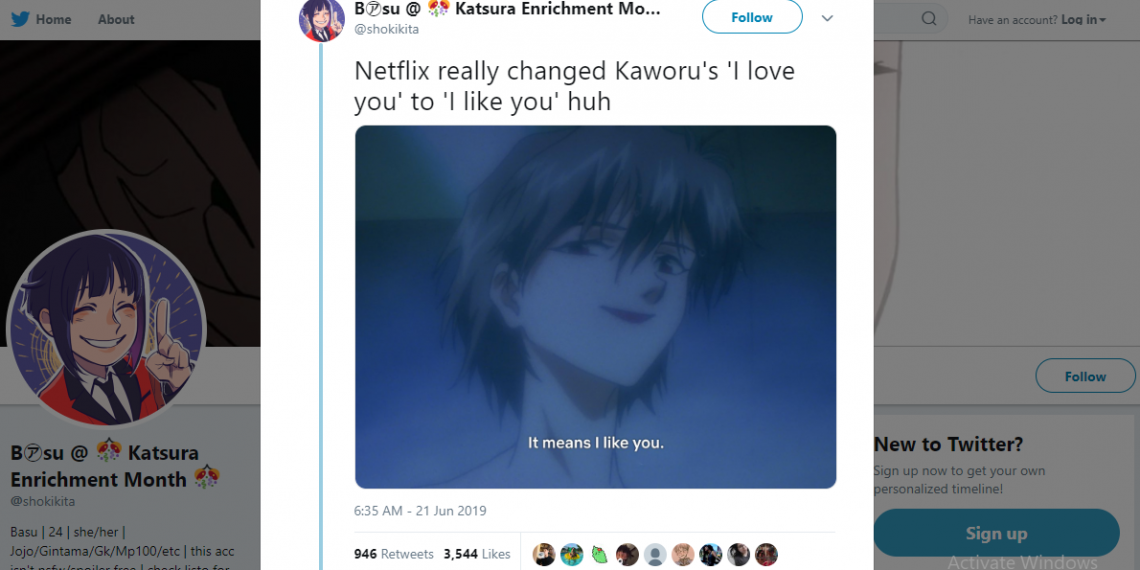Click the Sign up button
1140x570 pixels.
pyautogui.click(x=996, y=533)
